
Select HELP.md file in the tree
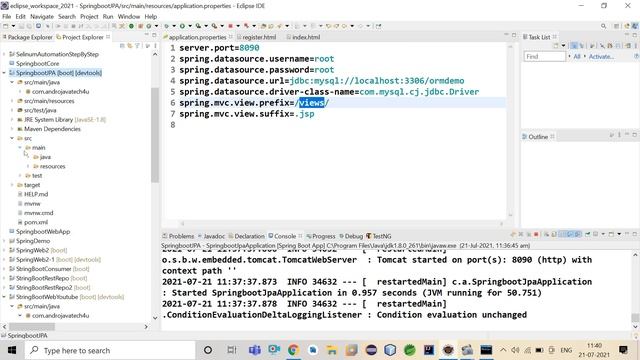click(x=36, y=194)
